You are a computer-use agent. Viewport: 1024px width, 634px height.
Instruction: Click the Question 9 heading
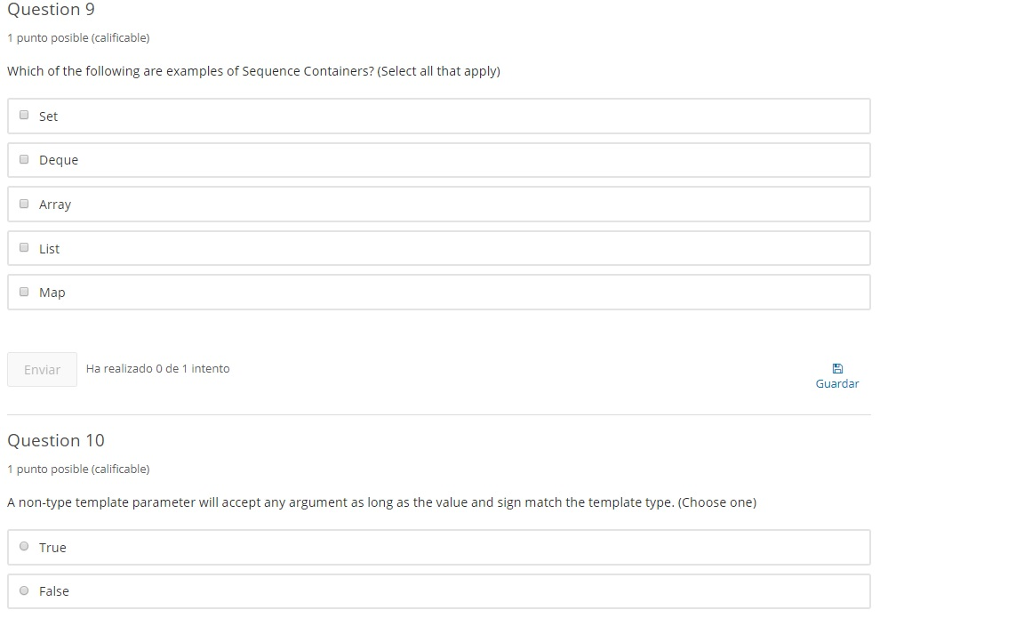coord(51,10)
